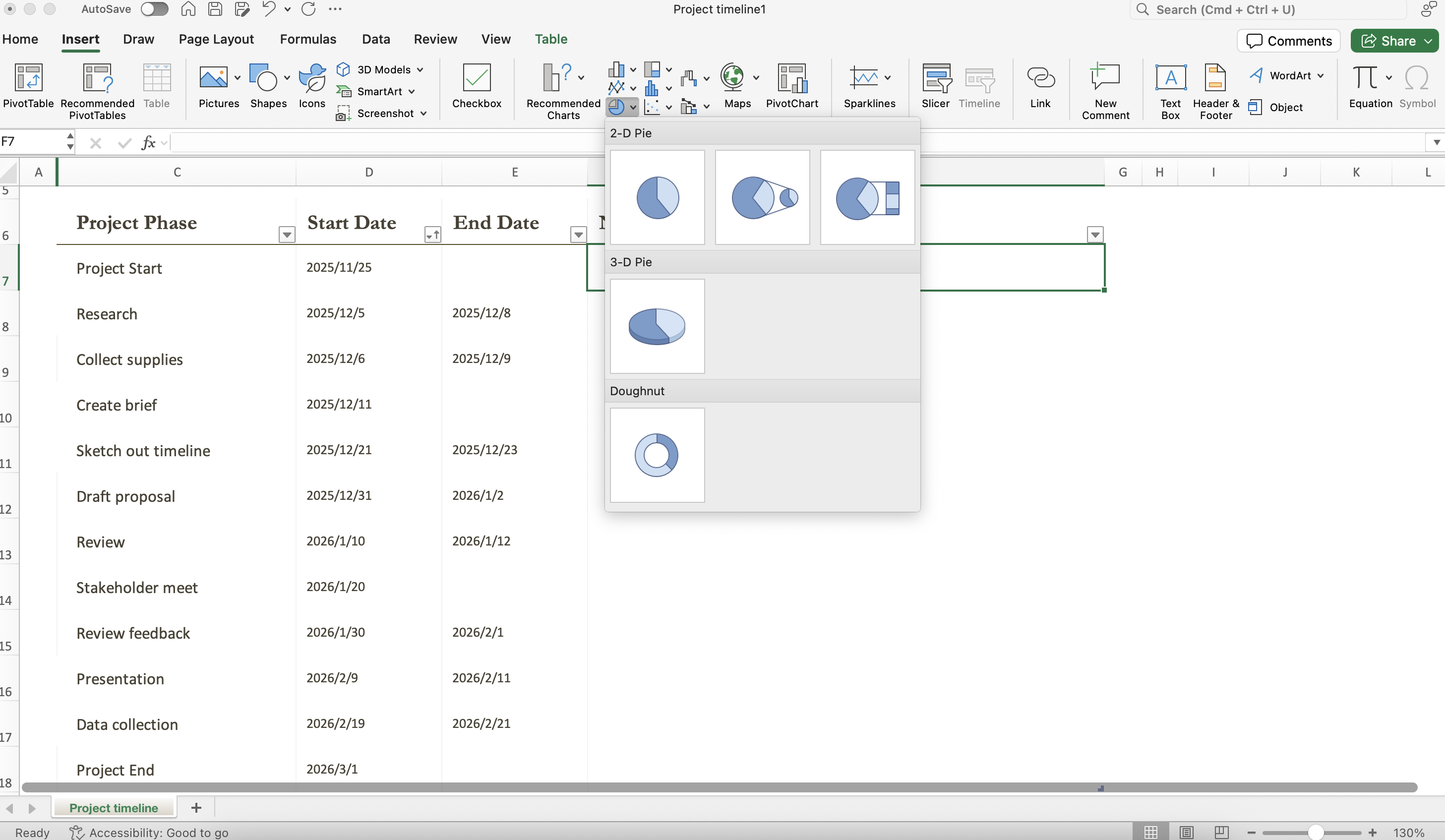Image resolution: width=1445 pixels, height=840 pixels.
Task: Insert Pictures from the ribbon
Action: pos(219,85)
